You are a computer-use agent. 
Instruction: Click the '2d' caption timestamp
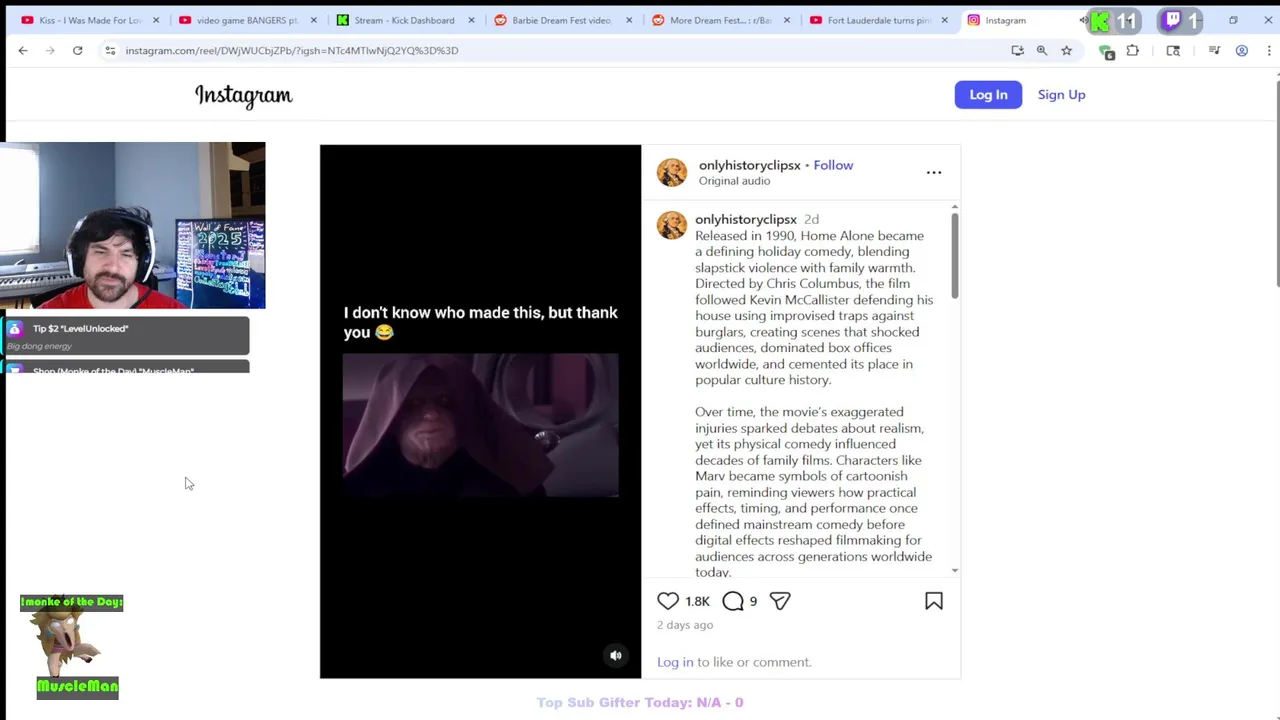click(811, 219)
